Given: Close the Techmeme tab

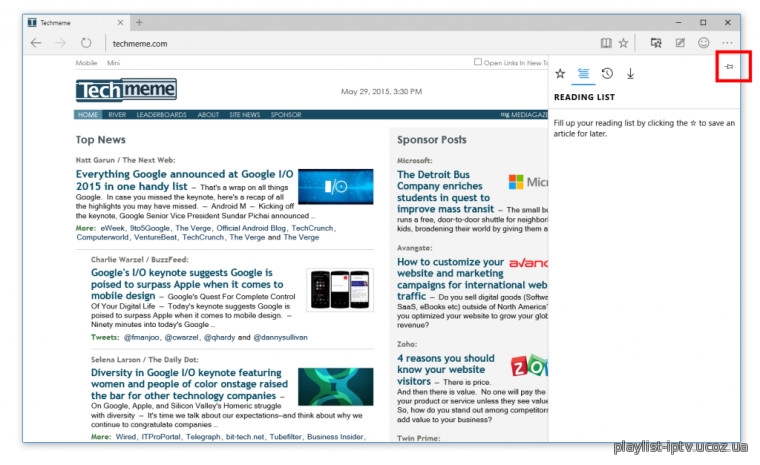Looking at the screenshot, I should (120, 22).
